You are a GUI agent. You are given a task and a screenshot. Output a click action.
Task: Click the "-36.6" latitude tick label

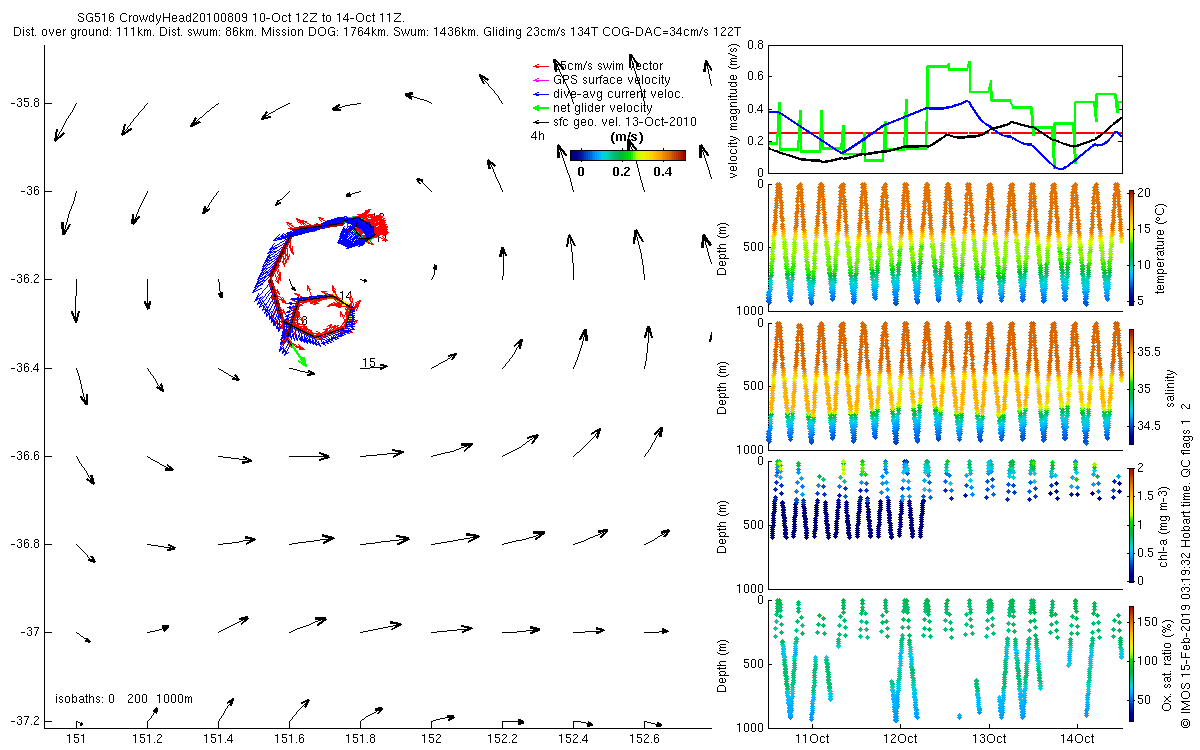24,456
